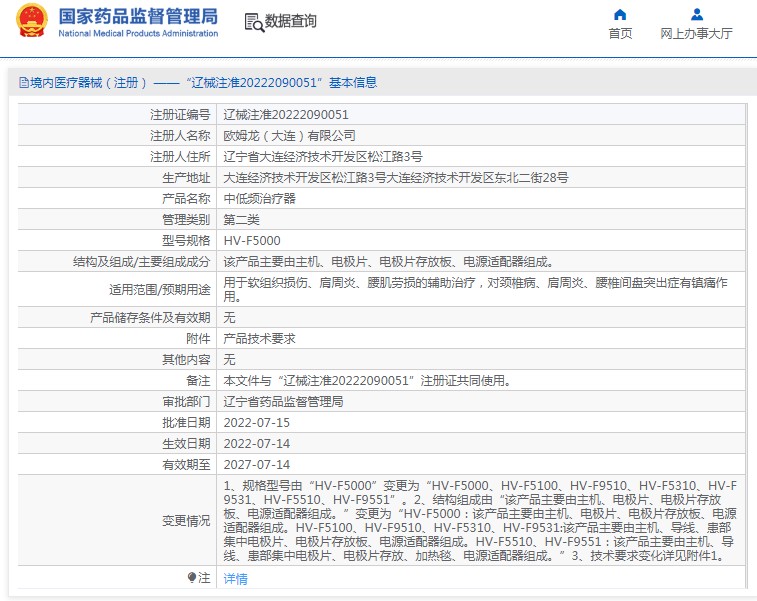The height and width of the screenshot is (601, 757).
Task: Click the document icon beside 境内医疗器械
Action: pos(24,83)
